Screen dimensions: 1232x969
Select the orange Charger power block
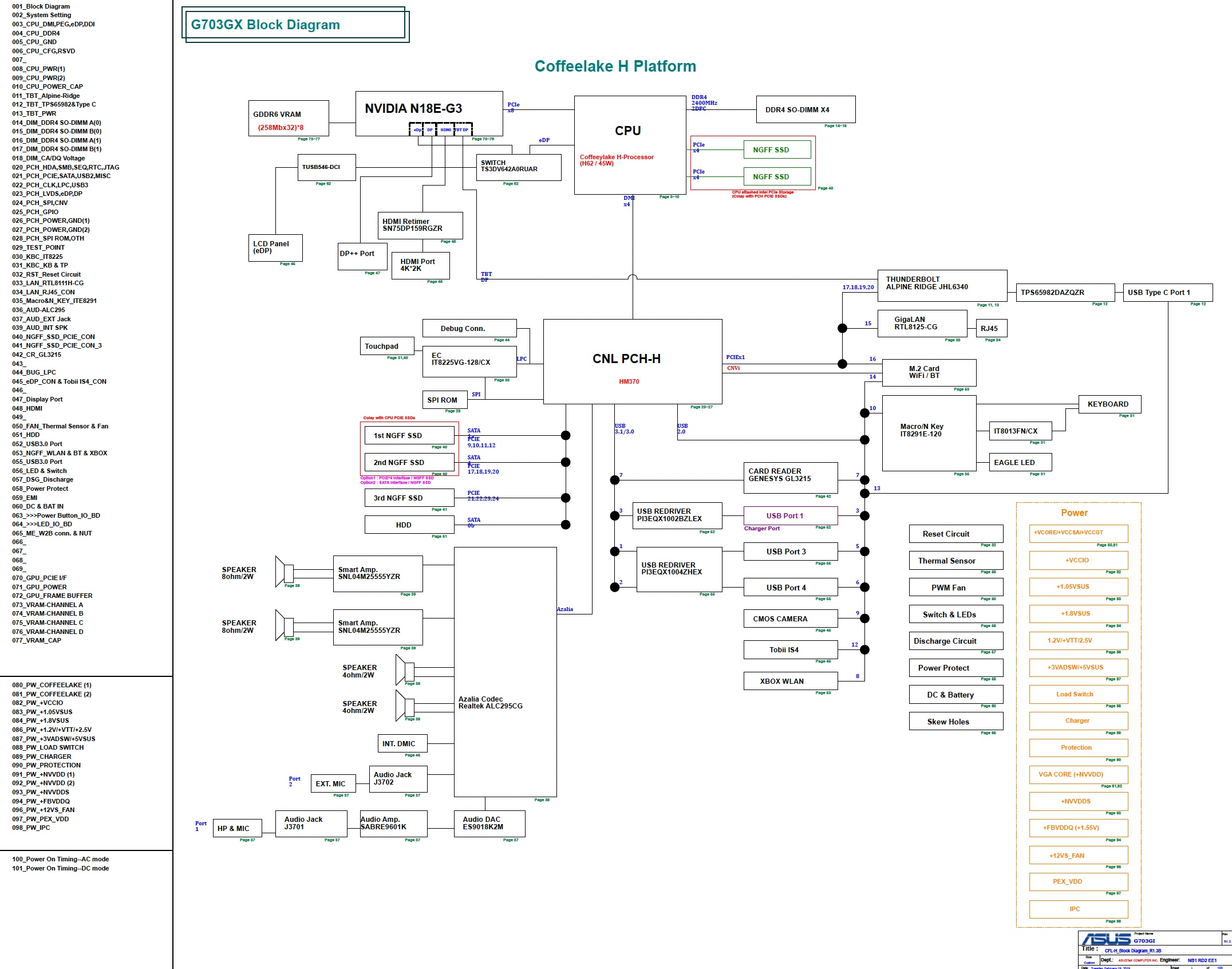tap(1079, 720)
